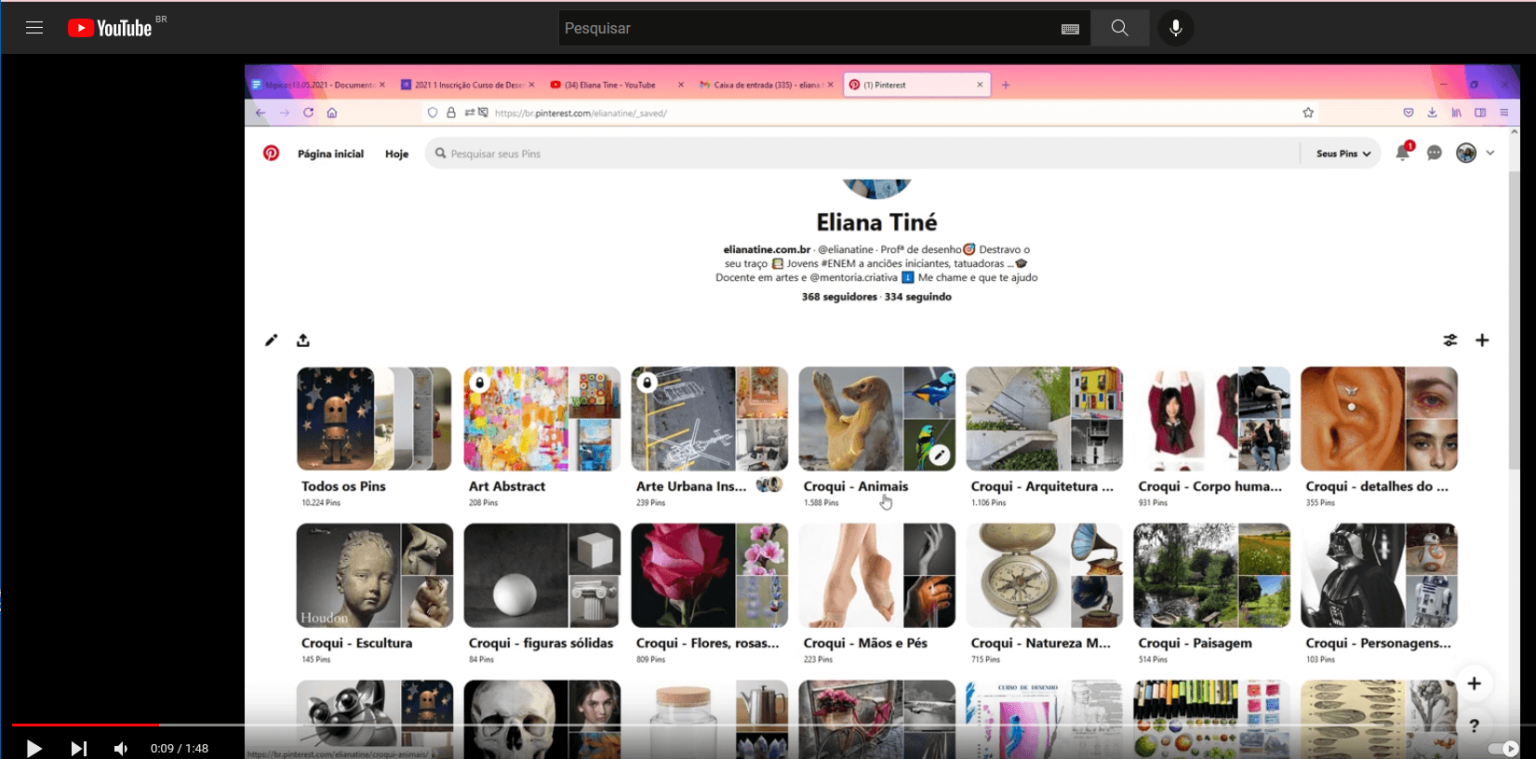The image size is (1536, 759).
Task: Reload the page in the browser
Action: pos(308,113)
